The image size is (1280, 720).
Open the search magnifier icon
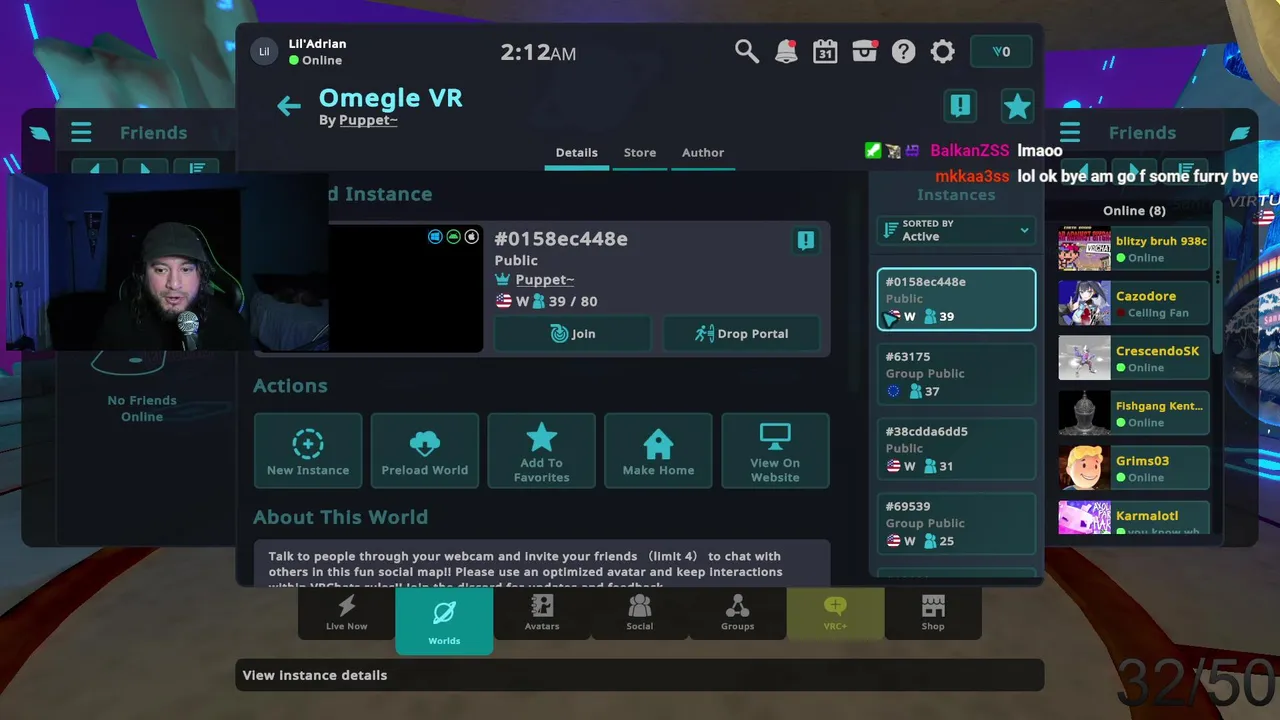(747, 51)
